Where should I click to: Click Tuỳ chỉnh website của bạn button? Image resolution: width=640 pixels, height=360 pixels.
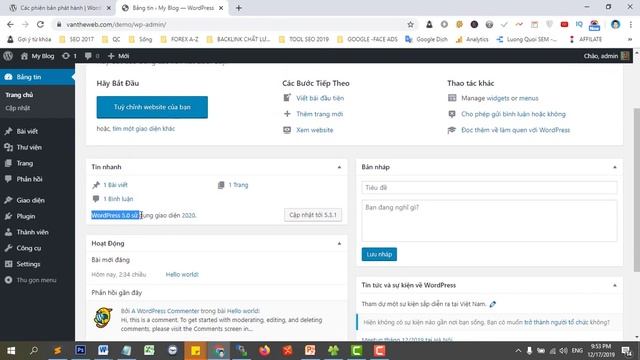click(x=152, y=107)
